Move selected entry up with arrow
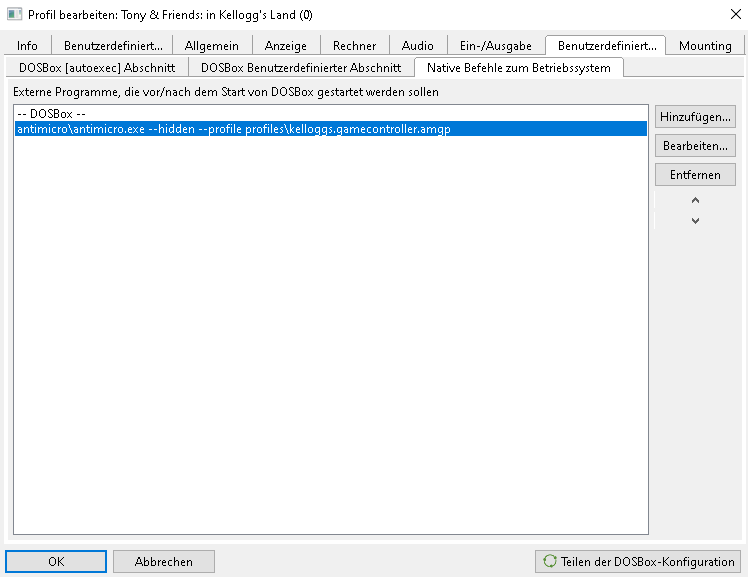Screen dimensions: 748x577 695,200
